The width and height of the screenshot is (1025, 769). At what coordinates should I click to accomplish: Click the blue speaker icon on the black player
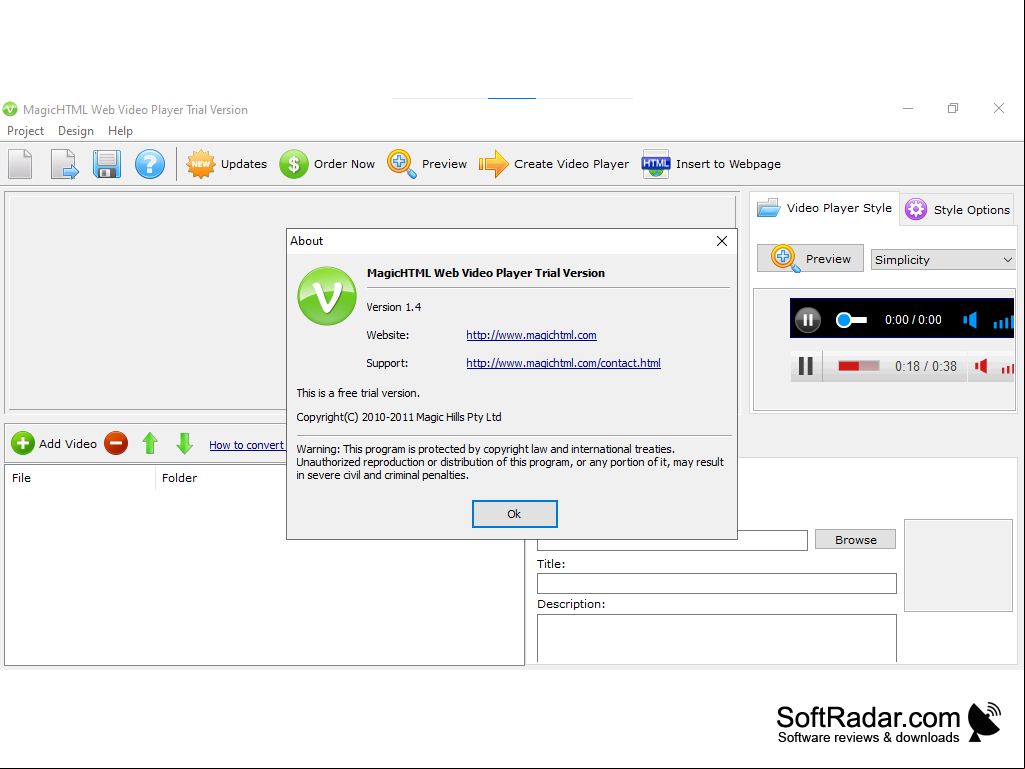[970, 320]
